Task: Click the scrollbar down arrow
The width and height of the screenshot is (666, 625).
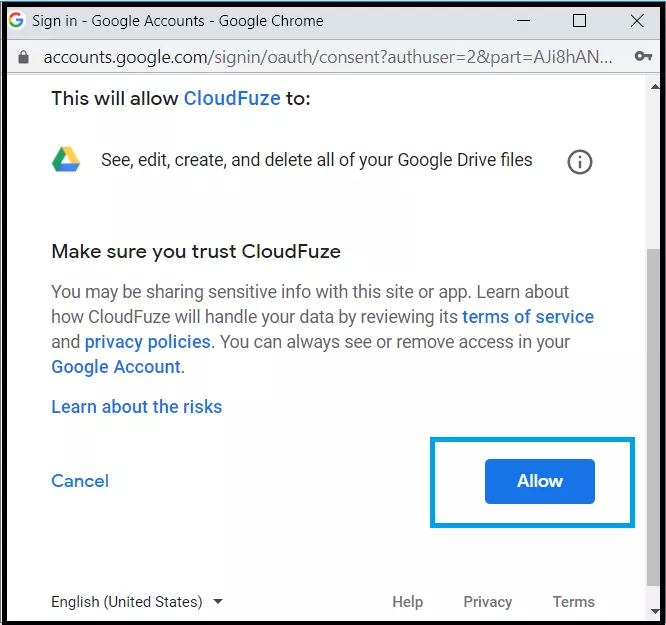Action: 655,611
